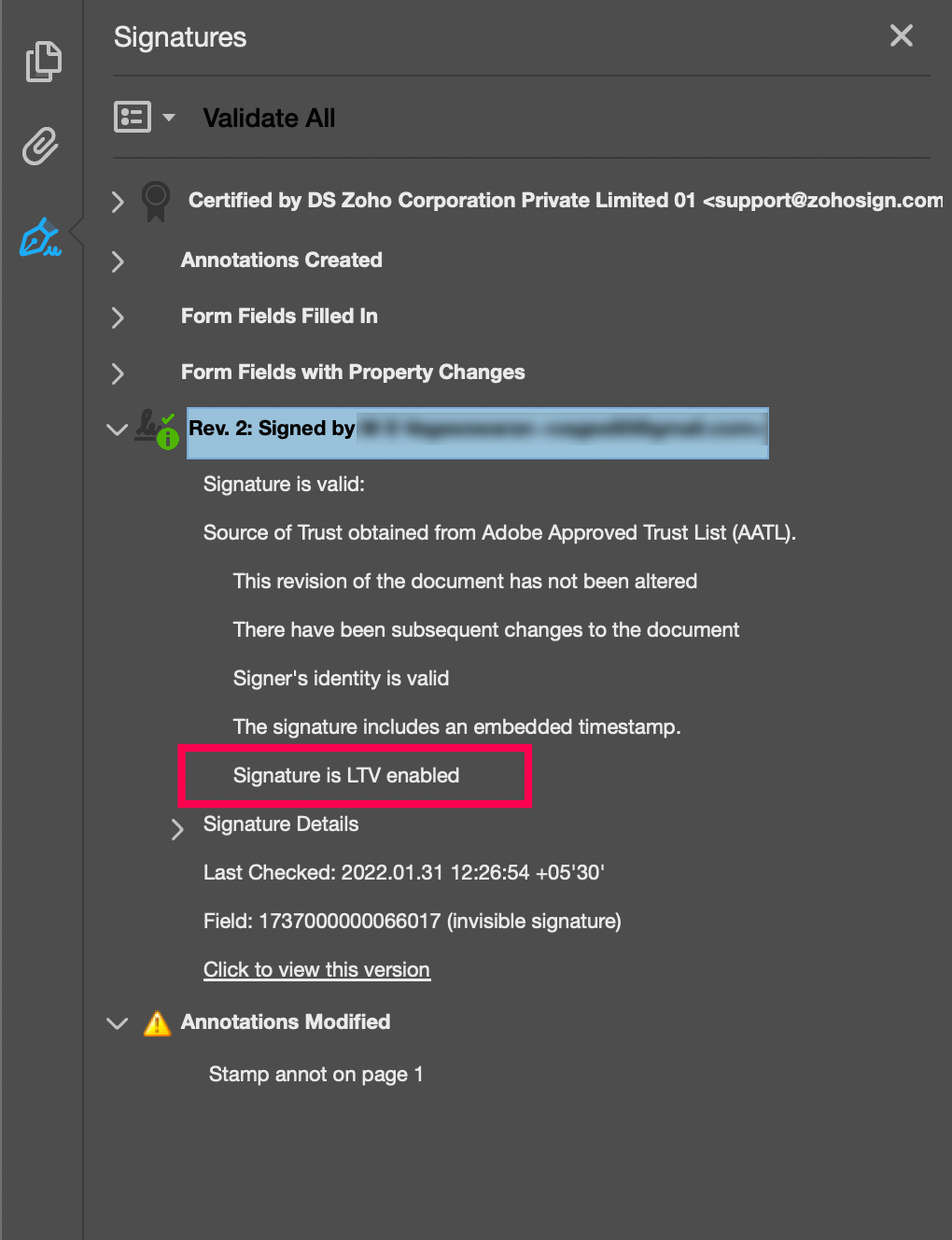Open the options dropdown arrow

169,118
